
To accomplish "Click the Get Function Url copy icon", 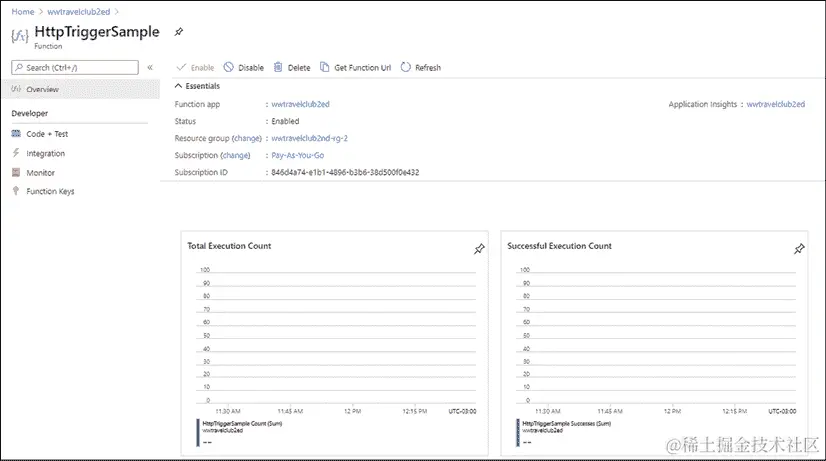I will pos(324,67).
